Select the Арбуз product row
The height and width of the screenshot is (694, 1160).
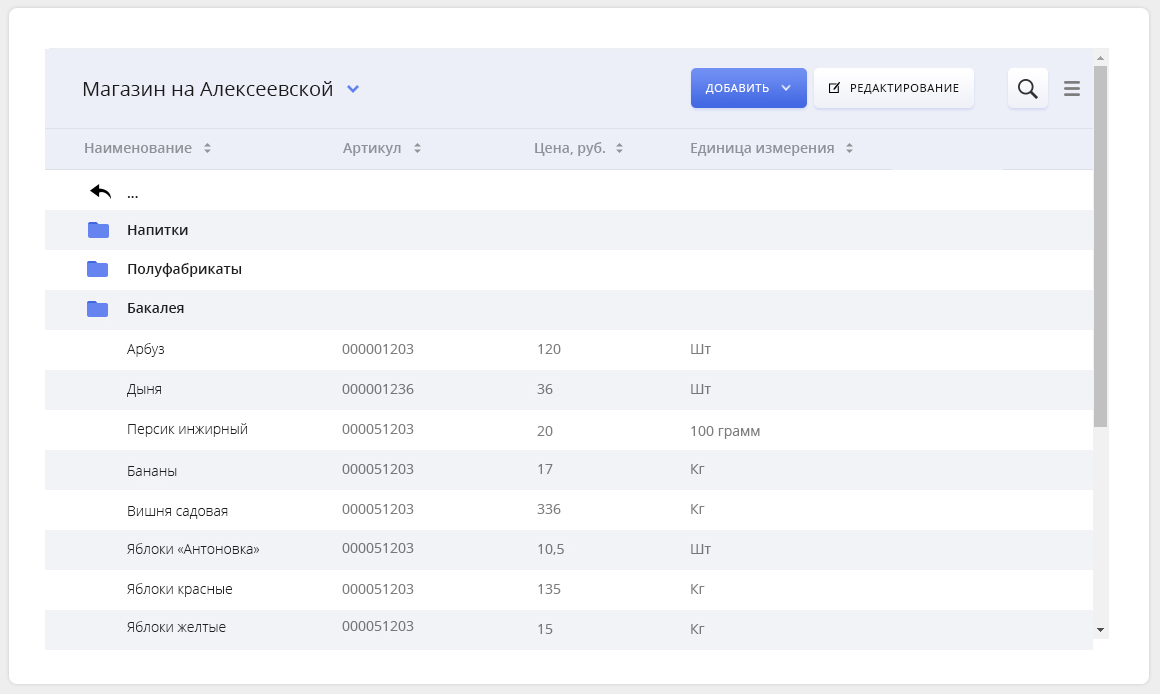(x=568, y=349)
